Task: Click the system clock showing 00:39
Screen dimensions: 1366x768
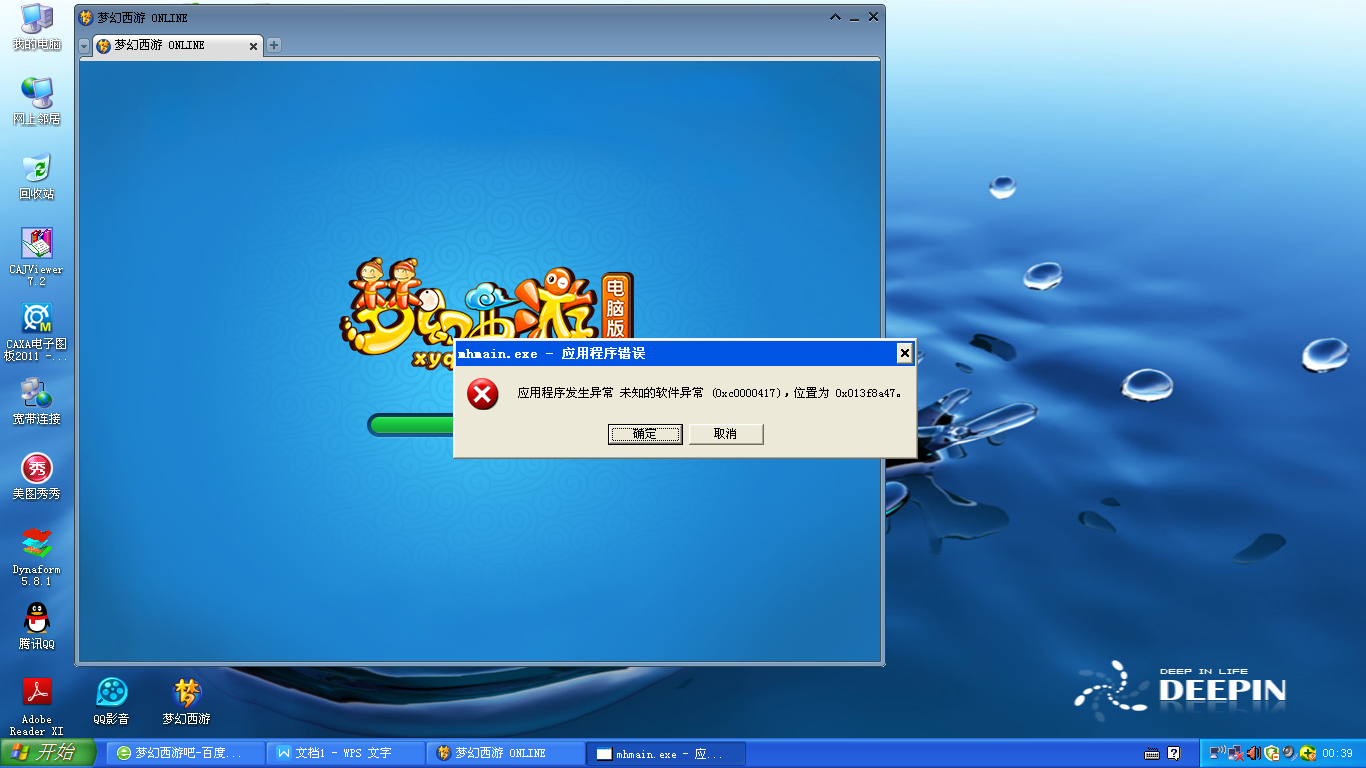Action: (1337, 753)
